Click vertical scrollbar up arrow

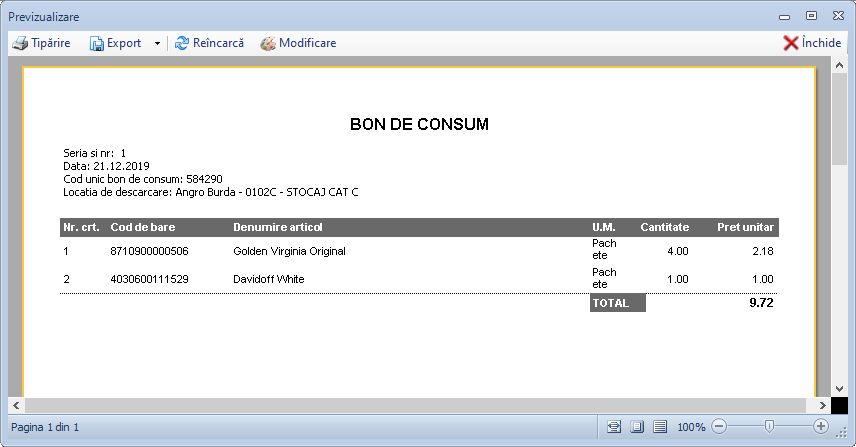pyautogui.click(x=840, y=67)
